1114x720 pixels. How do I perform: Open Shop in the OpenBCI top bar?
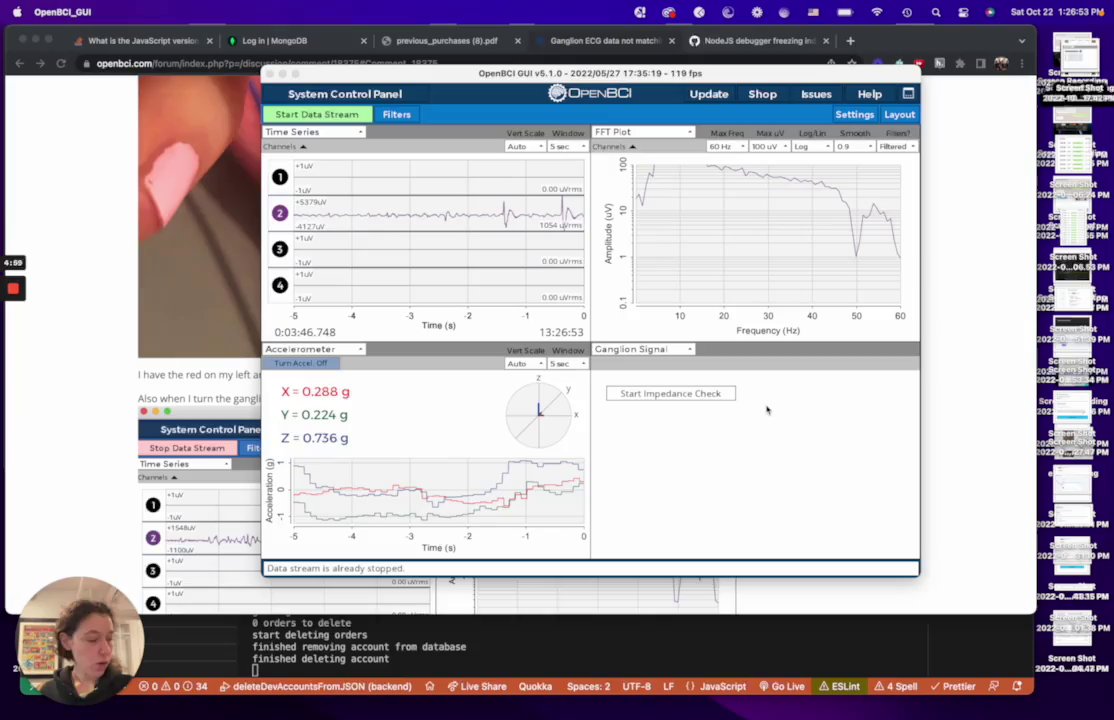(x=762, y=94)
